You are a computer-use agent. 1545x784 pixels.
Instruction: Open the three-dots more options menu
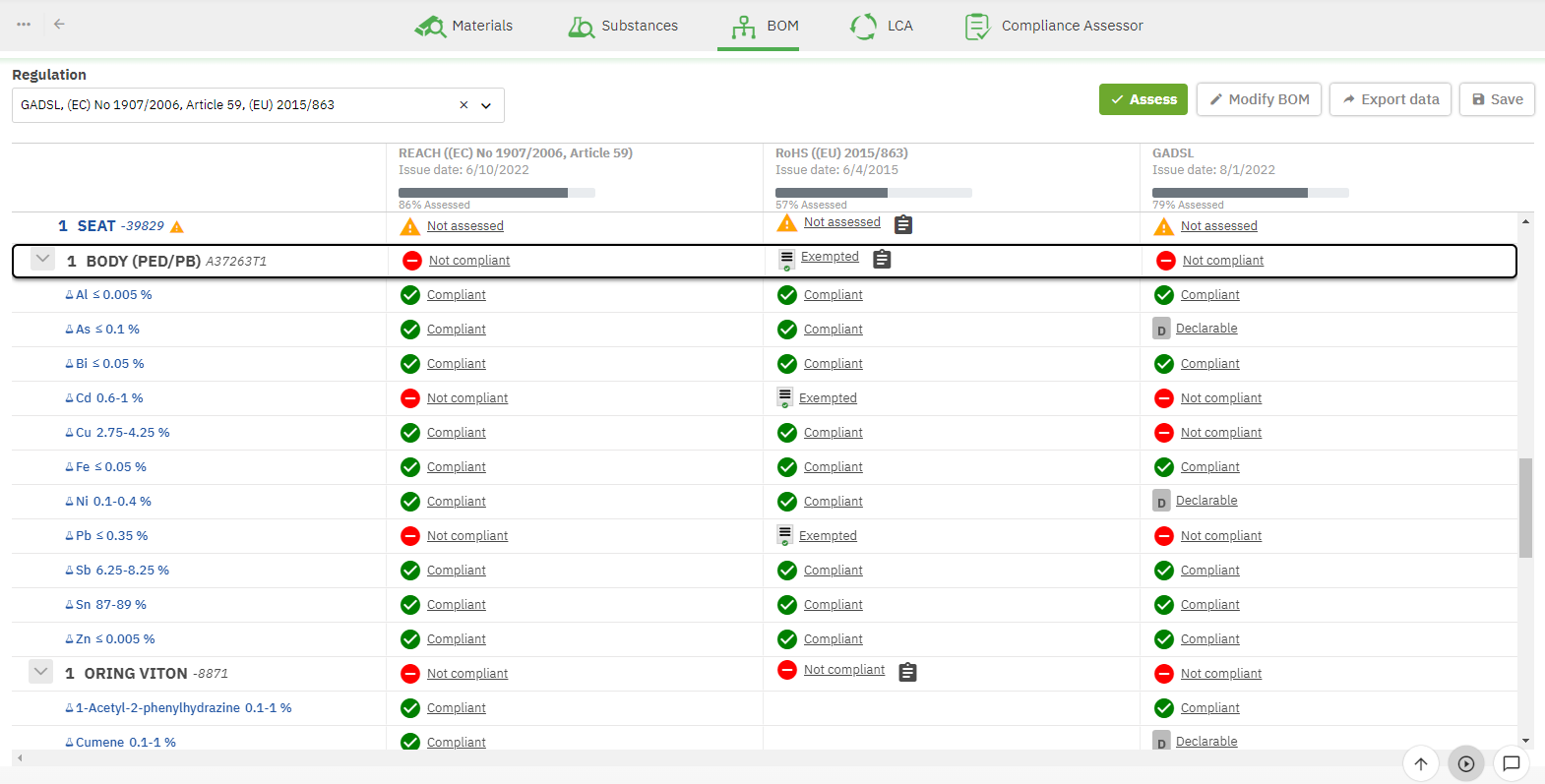coord(24,25)
